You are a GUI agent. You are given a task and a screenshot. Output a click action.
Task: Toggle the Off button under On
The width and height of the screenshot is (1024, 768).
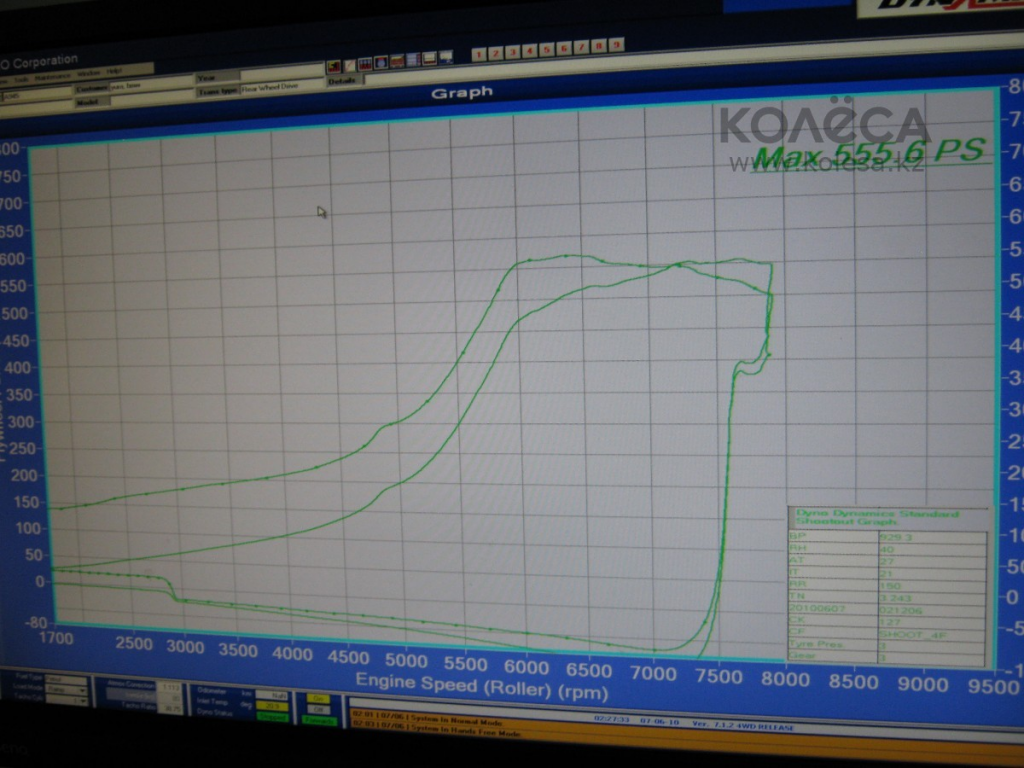coord(318,709)
